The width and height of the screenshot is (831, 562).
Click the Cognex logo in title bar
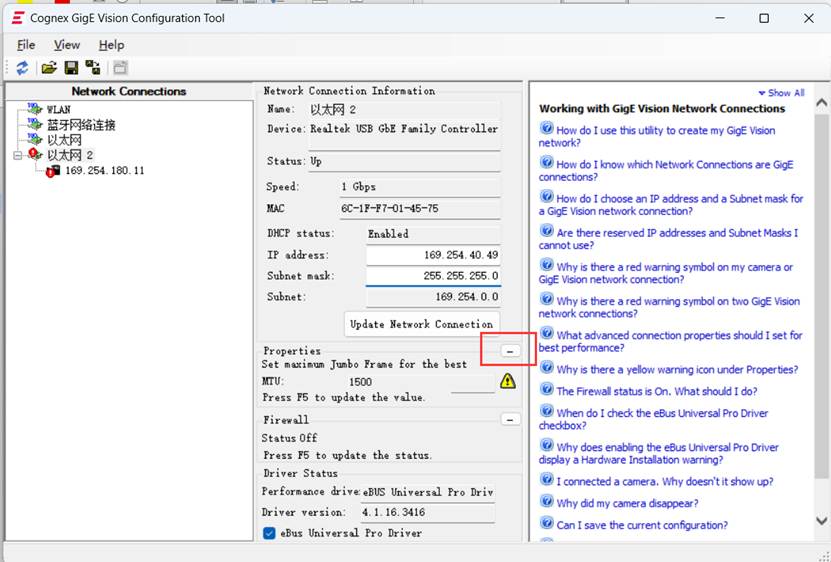tap(18, 18)
